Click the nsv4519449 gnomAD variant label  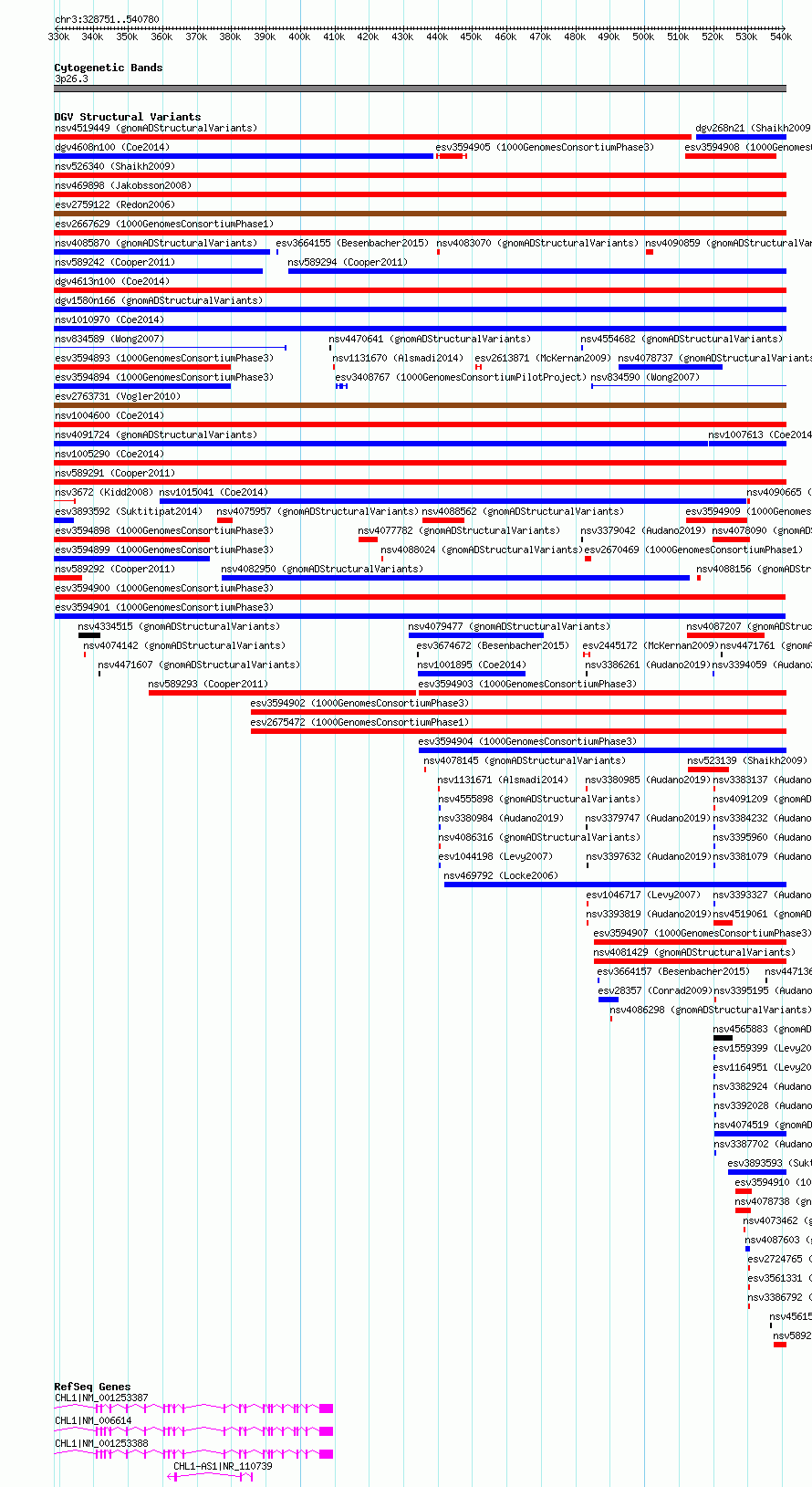[156, 129]
